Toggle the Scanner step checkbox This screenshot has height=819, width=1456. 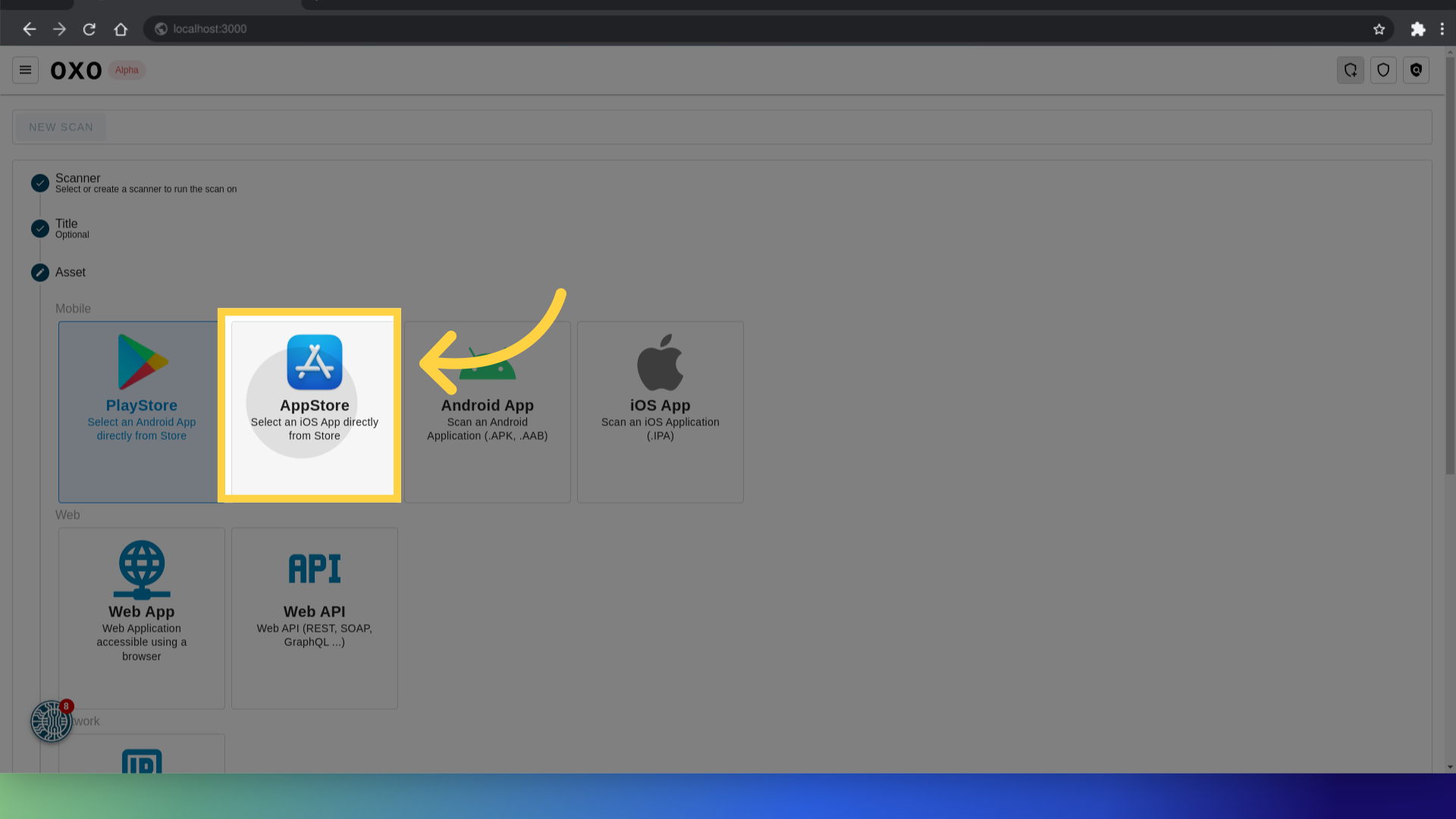40,182
